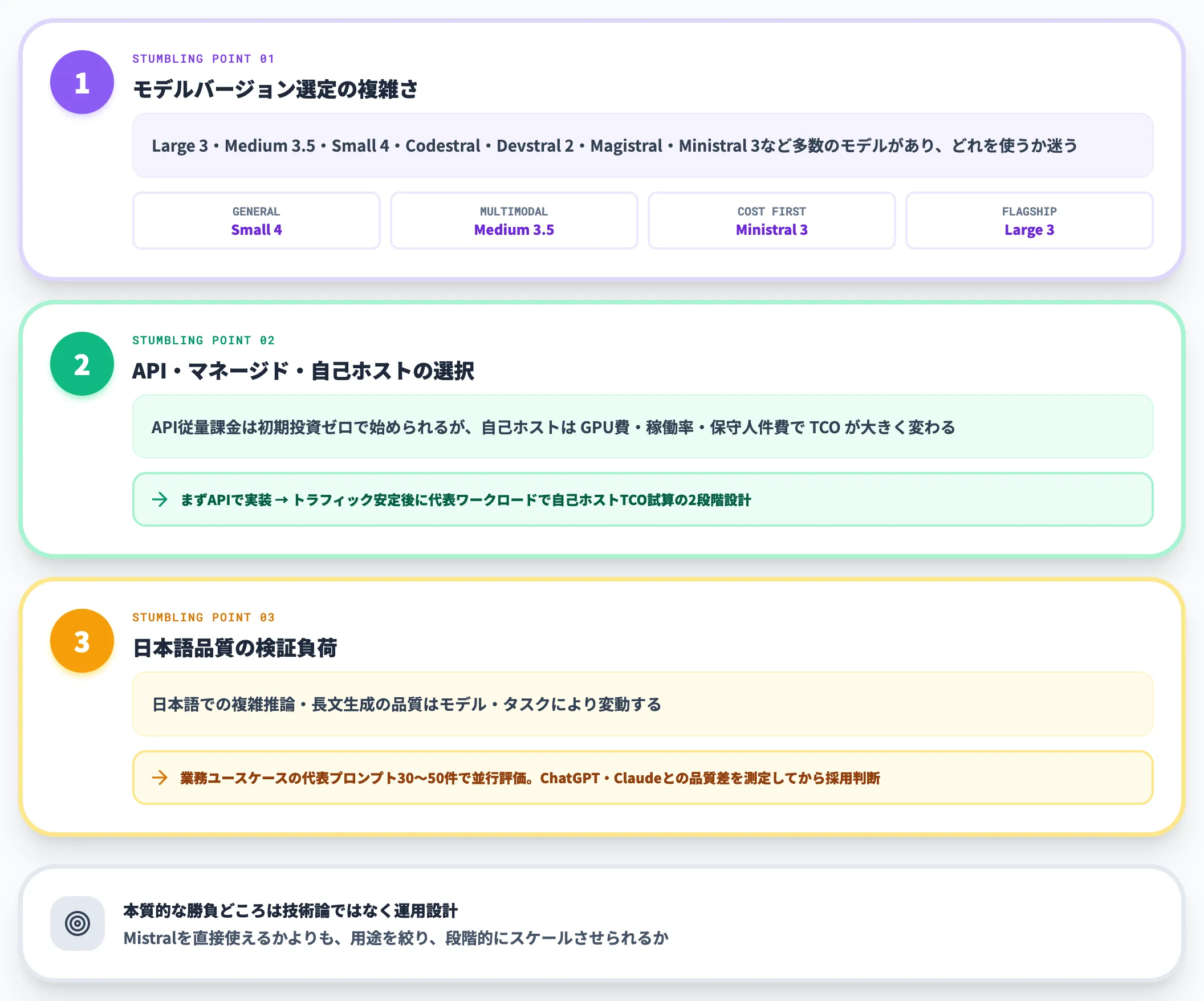Viewport: 1204px width, 1001px height.
Task: Click the 日本語での複雑推論 description box
Action: [x=642, y=704]
